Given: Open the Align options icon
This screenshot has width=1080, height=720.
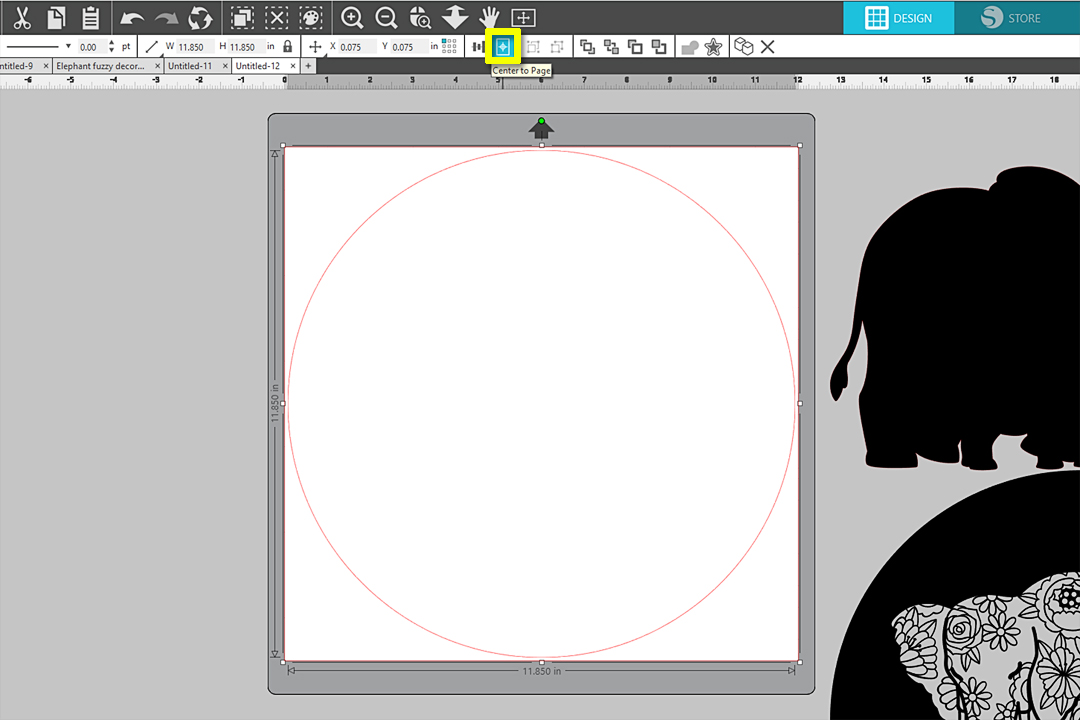Looking at the screenshot, I should pos(478,47).
